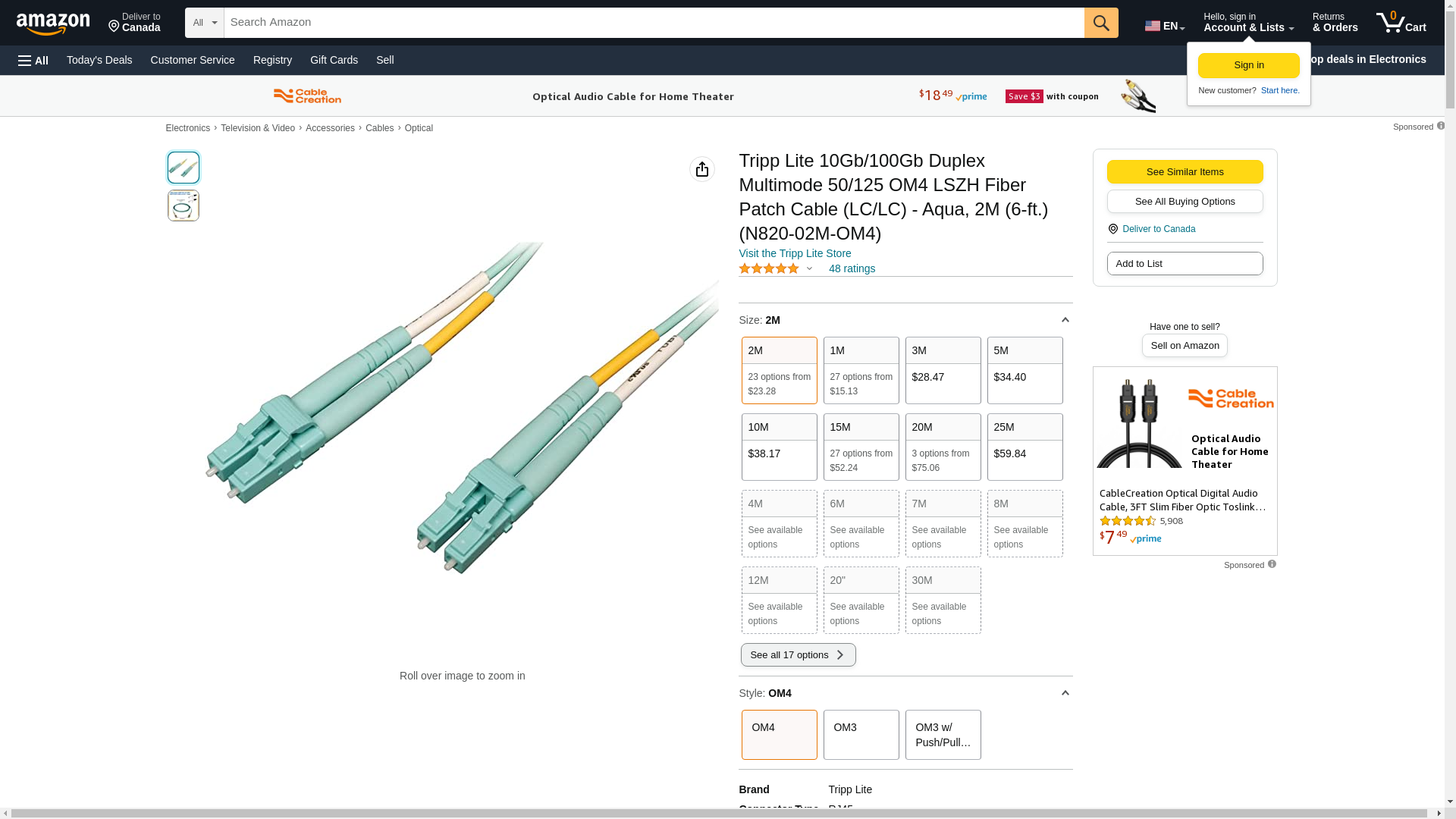This screenshot has height=819, width=1456.
Task: Visit the Tripp Lite Store link
Action: 795,253
